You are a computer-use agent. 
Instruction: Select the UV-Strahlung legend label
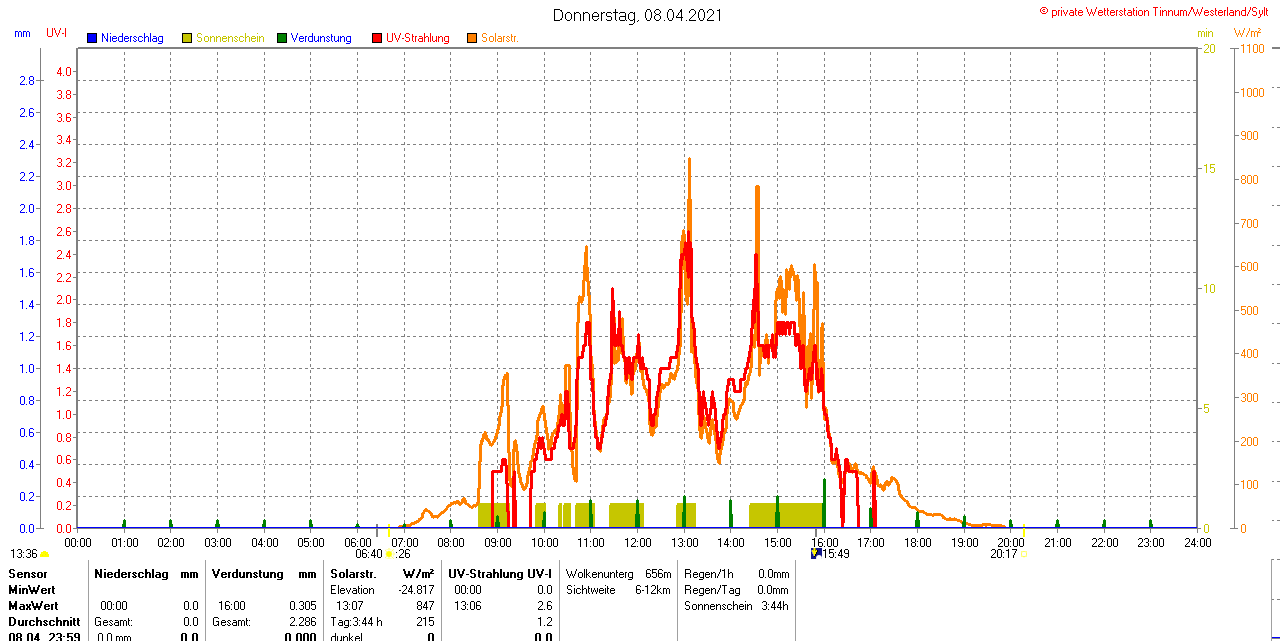tap(418, 38)
